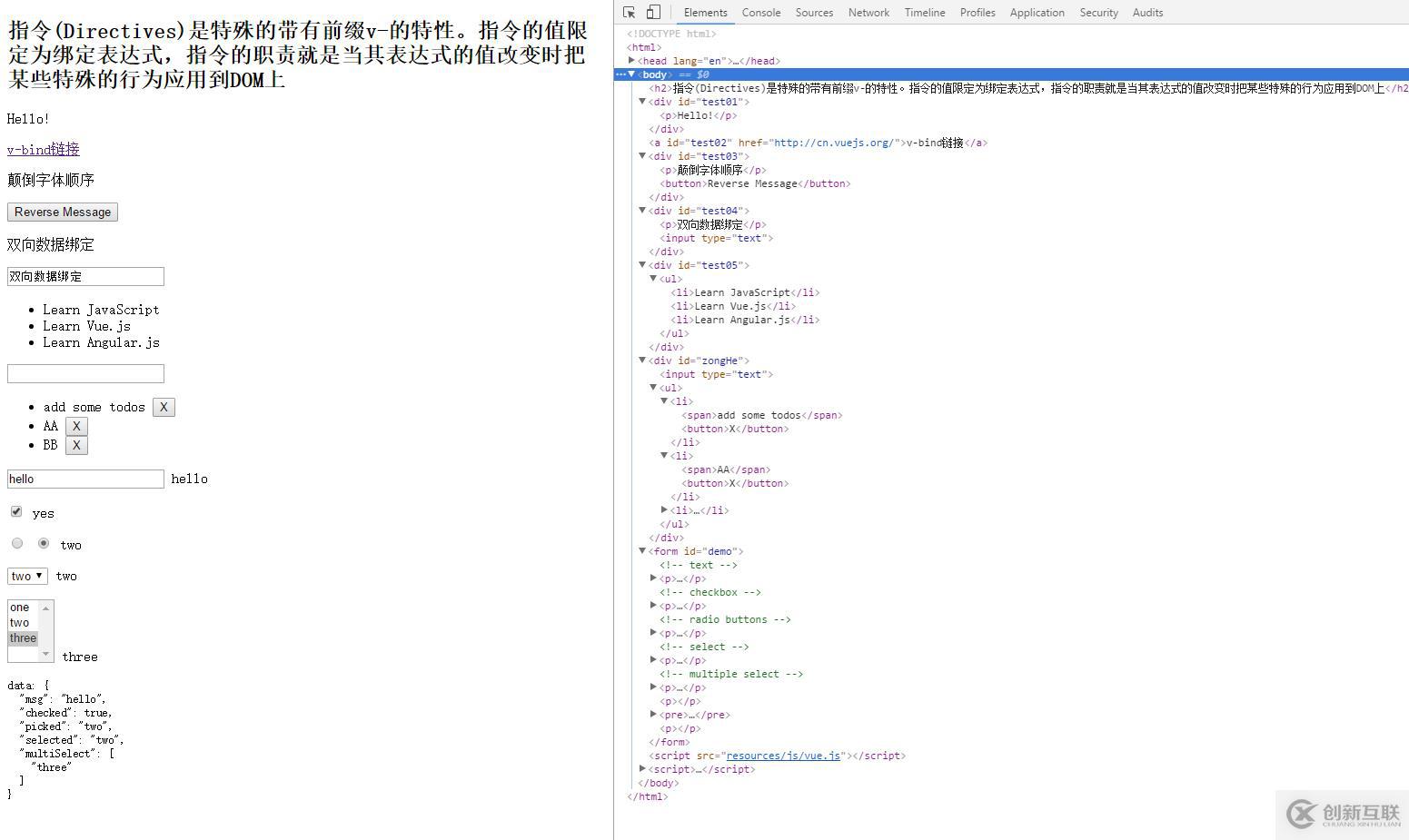Remove the BB todo with its X button

pyautogui.click(x=76, y=445)
